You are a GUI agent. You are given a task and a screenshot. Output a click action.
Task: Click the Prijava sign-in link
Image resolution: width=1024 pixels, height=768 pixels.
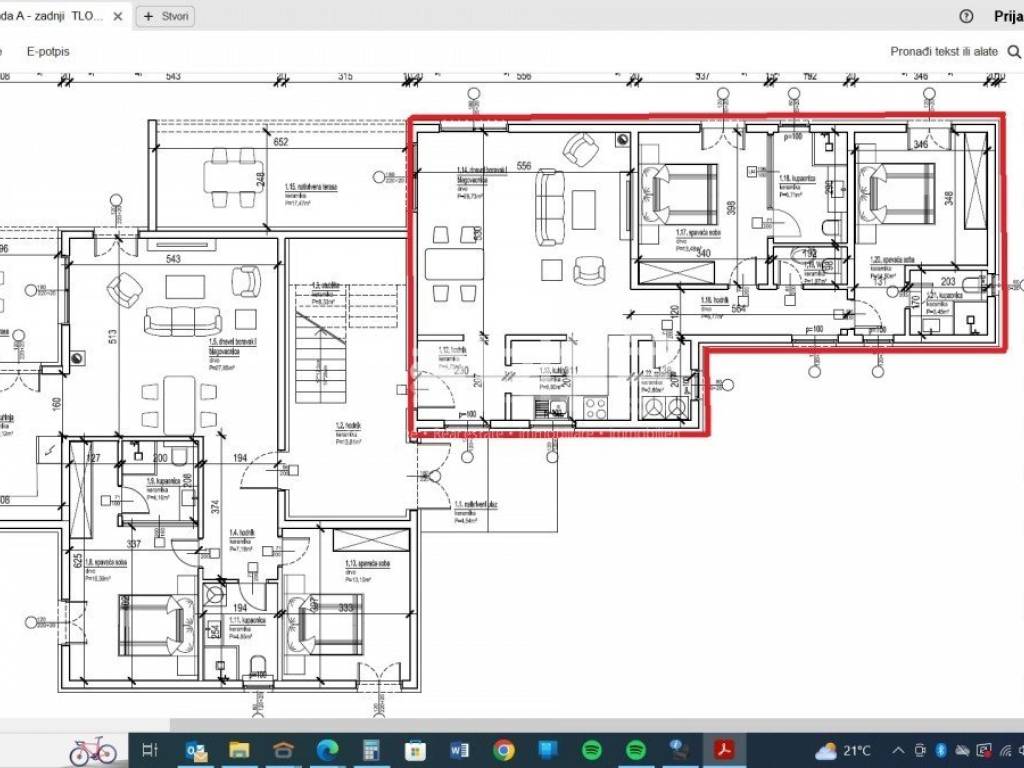coord(1008,16)
